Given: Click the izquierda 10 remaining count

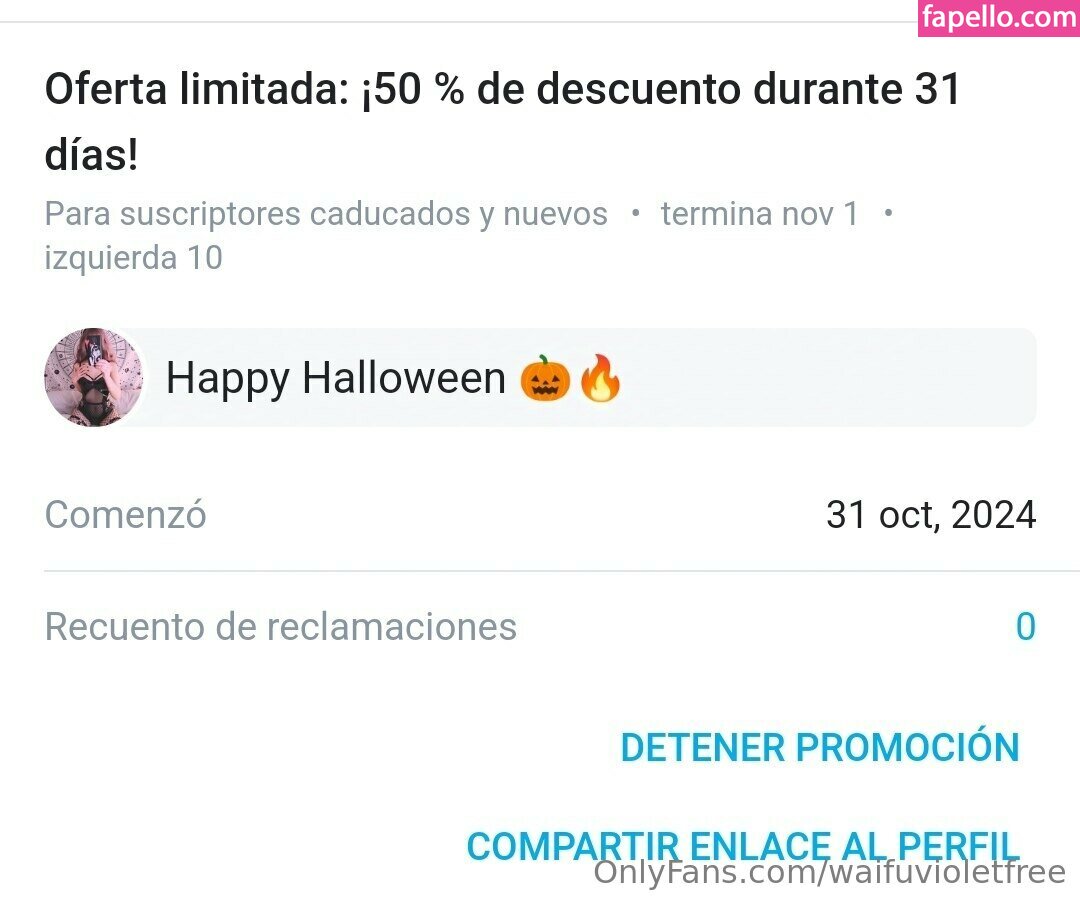Looking at the screenshot, I should (x=134, y=258).
